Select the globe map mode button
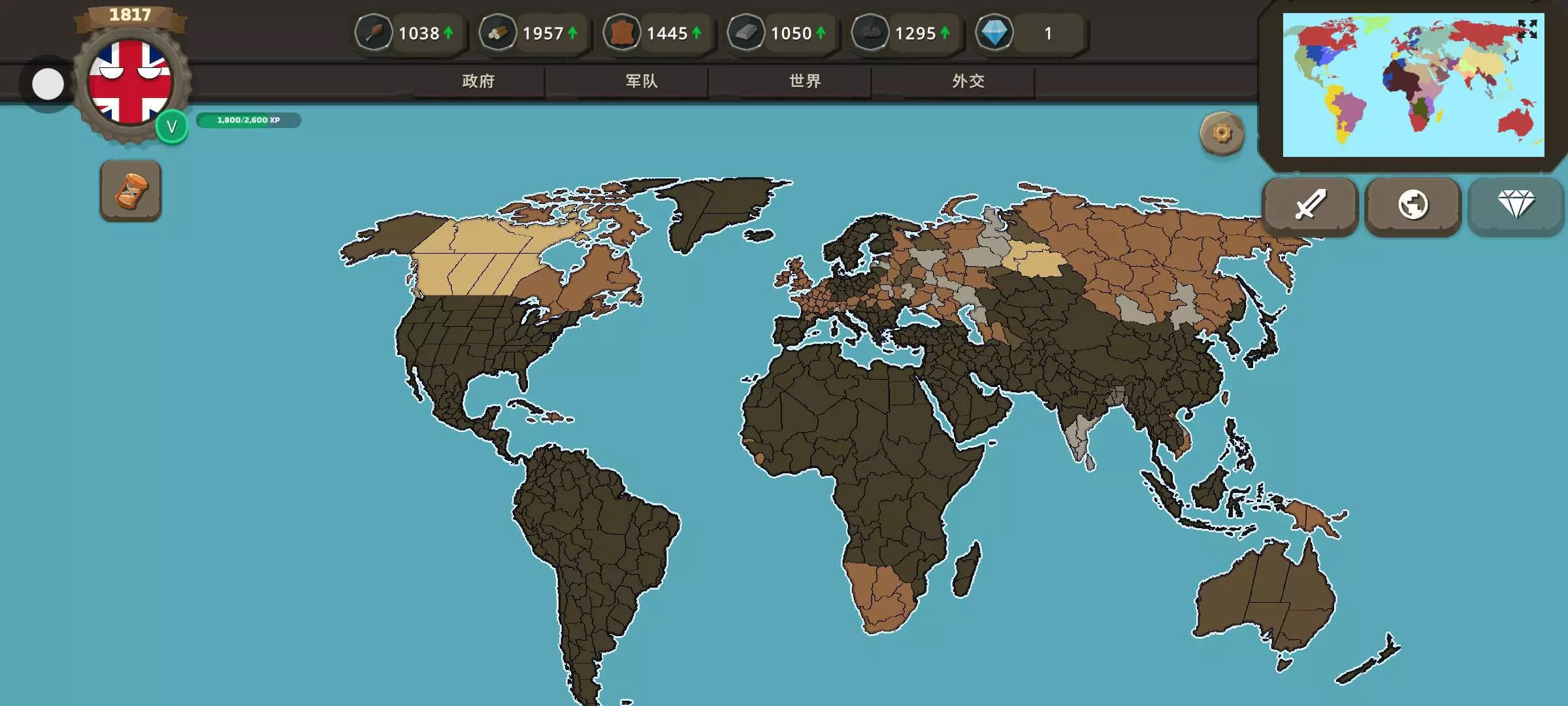1568x706 pixels. 1413,205
